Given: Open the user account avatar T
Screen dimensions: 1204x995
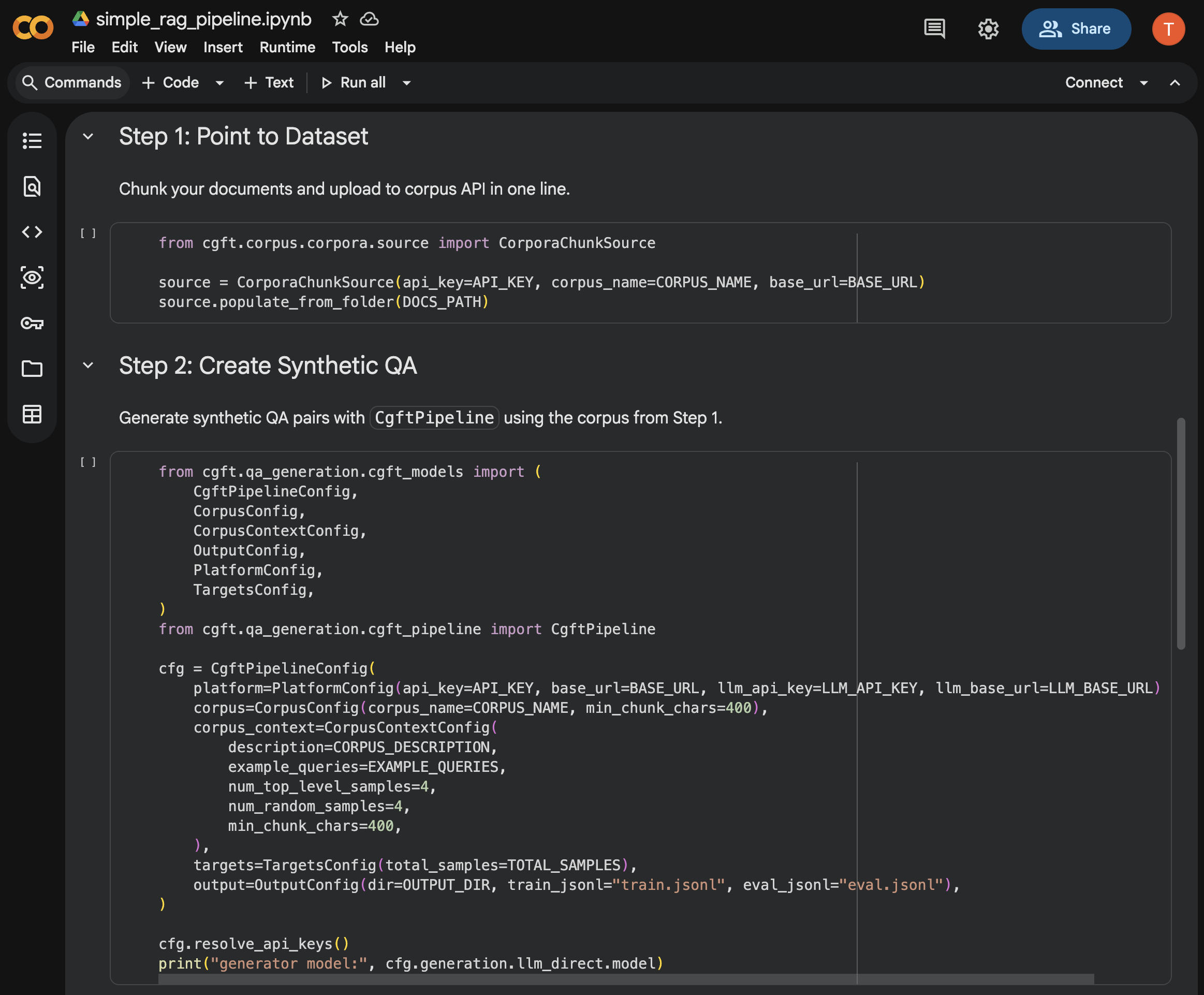Looking at the screenshot, I should [x=1168, y=28].
